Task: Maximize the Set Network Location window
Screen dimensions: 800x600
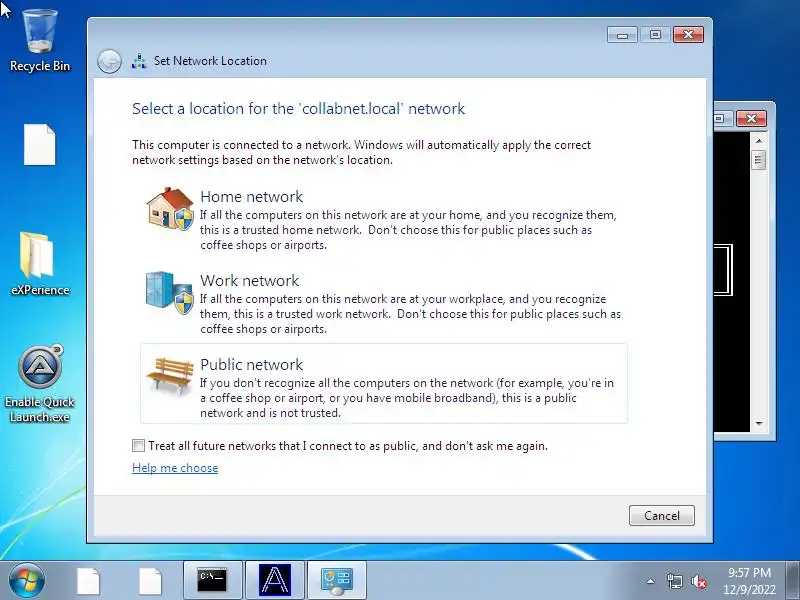Action: (x=655, y=35)
